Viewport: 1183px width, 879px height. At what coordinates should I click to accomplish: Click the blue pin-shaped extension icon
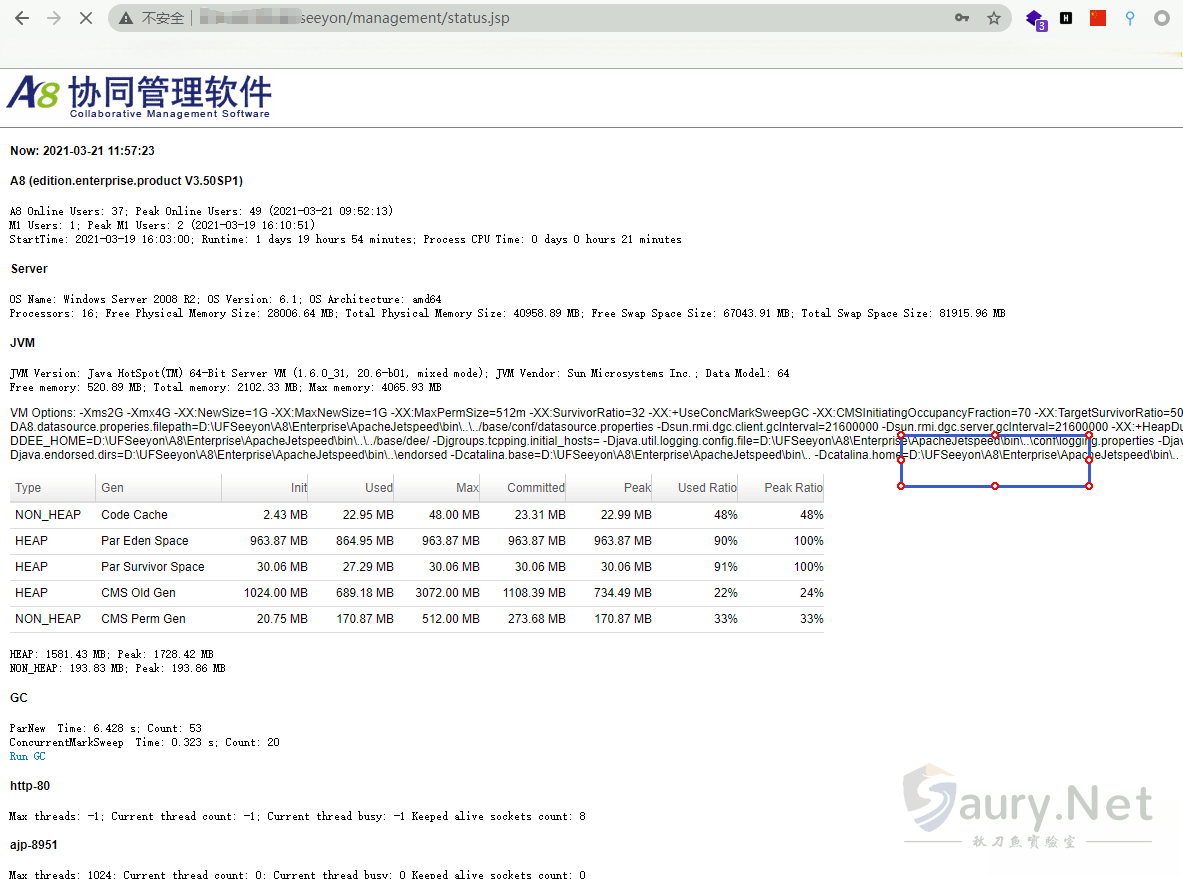tap(1129, 18)
